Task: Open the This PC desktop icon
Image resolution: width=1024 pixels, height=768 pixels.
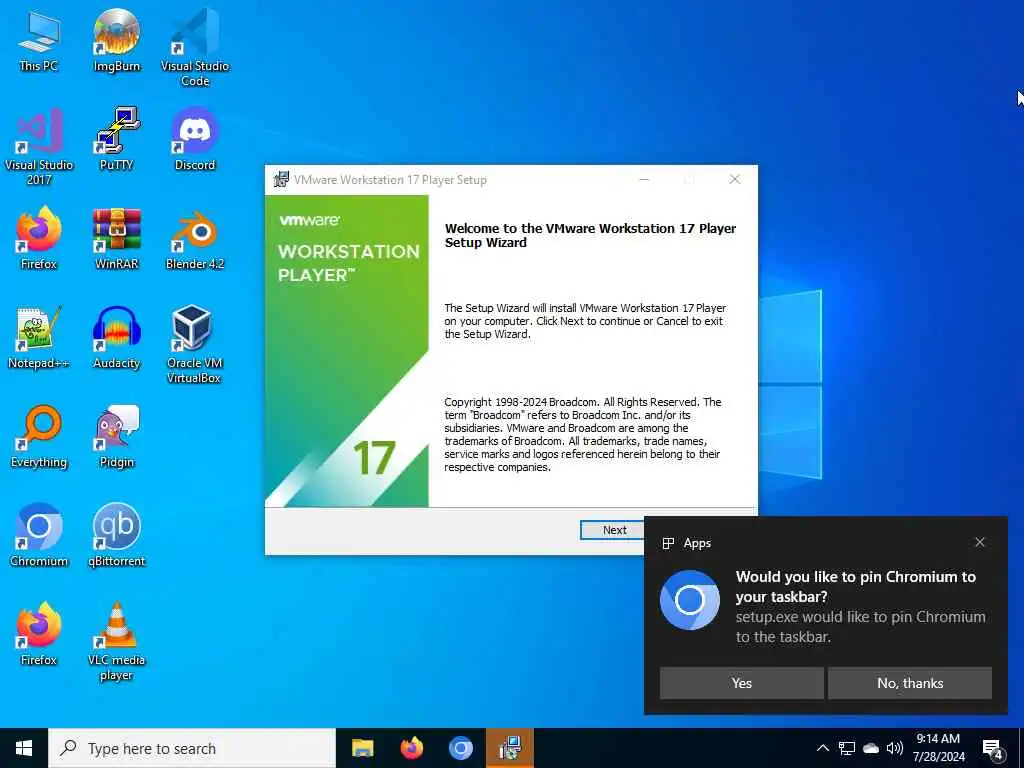Action: 39,40
